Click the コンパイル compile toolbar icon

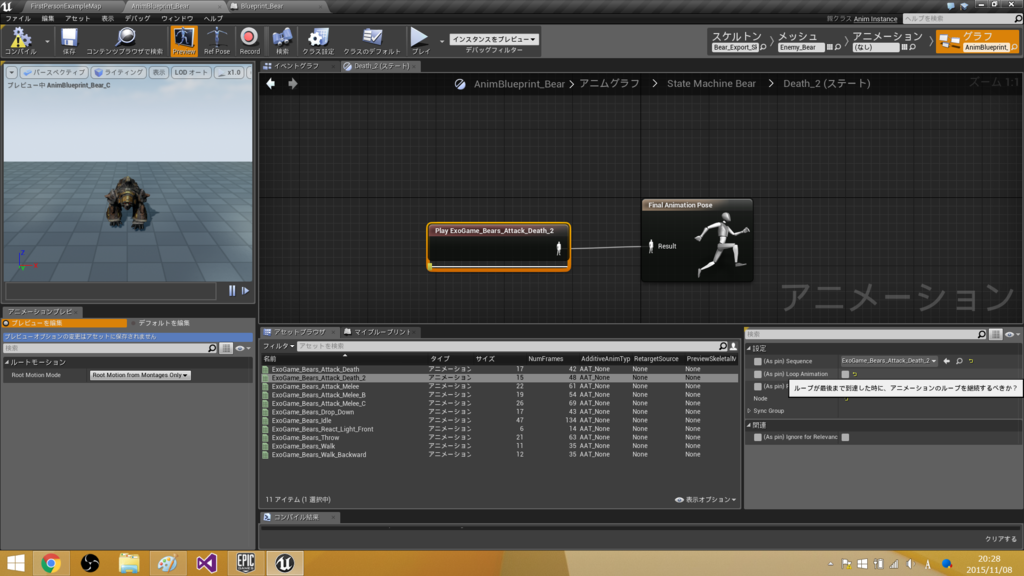click(x=20, y=40)
